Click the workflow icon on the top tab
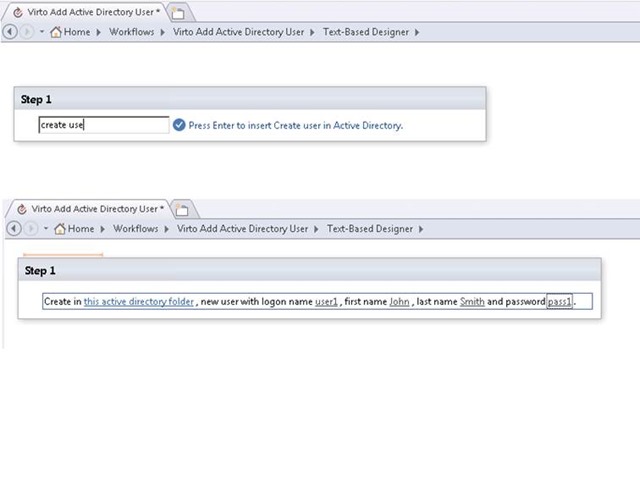Viewport: 640px width, 480px height. pyautogui.click(x=17, y=12)
